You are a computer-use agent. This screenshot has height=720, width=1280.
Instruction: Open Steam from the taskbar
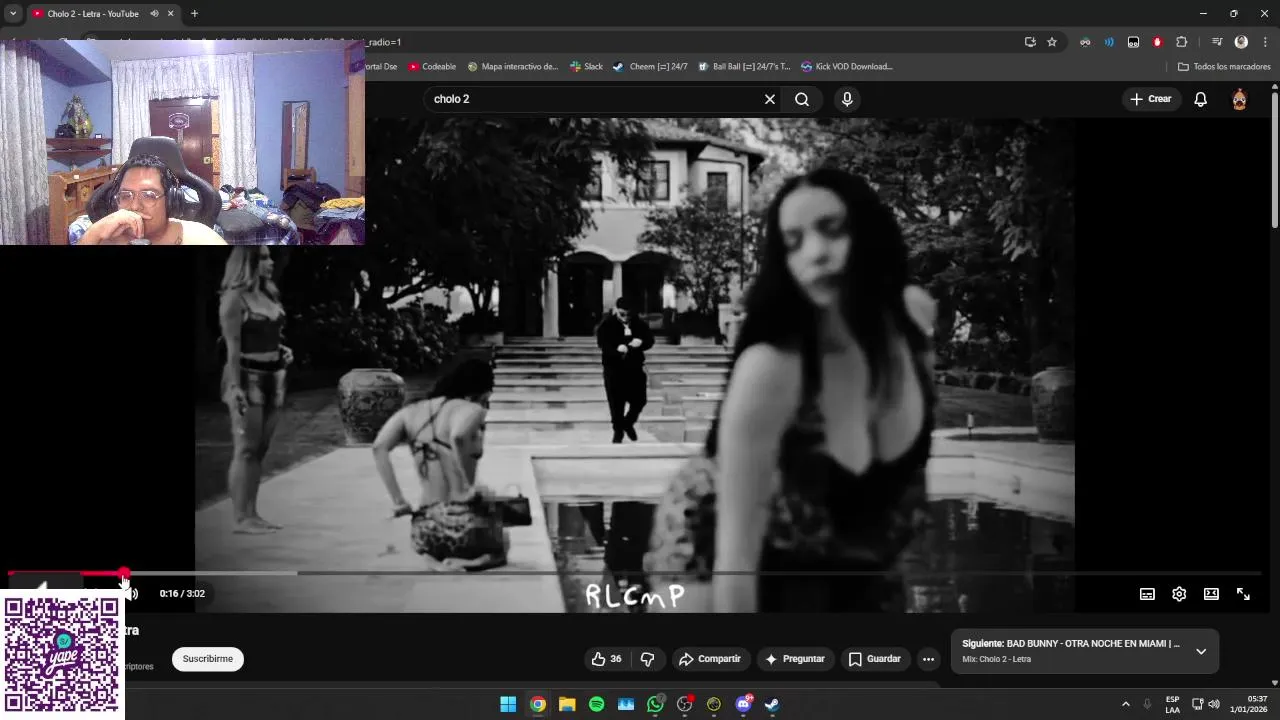point(772,704)
